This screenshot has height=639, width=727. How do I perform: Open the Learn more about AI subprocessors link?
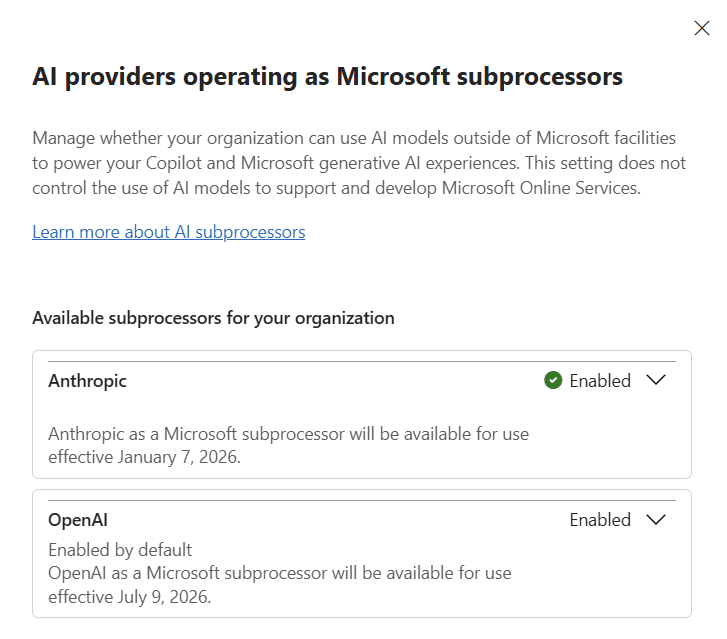point(169,232)
